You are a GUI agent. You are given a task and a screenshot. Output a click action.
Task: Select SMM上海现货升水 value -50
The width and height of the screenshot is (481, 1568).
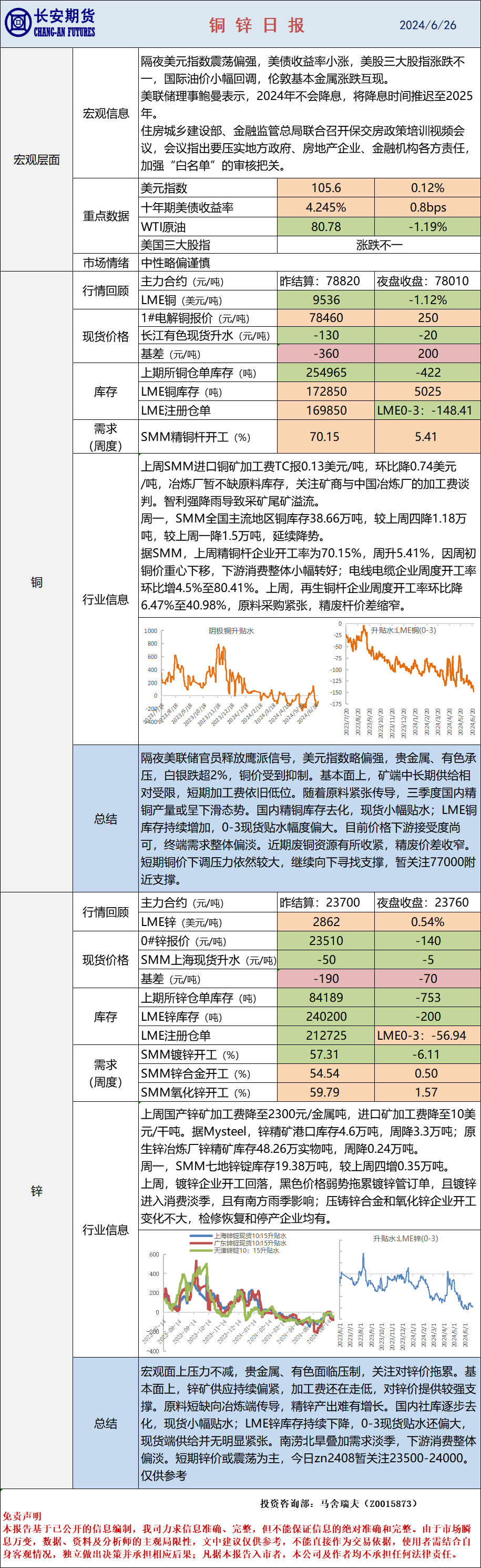326,960
